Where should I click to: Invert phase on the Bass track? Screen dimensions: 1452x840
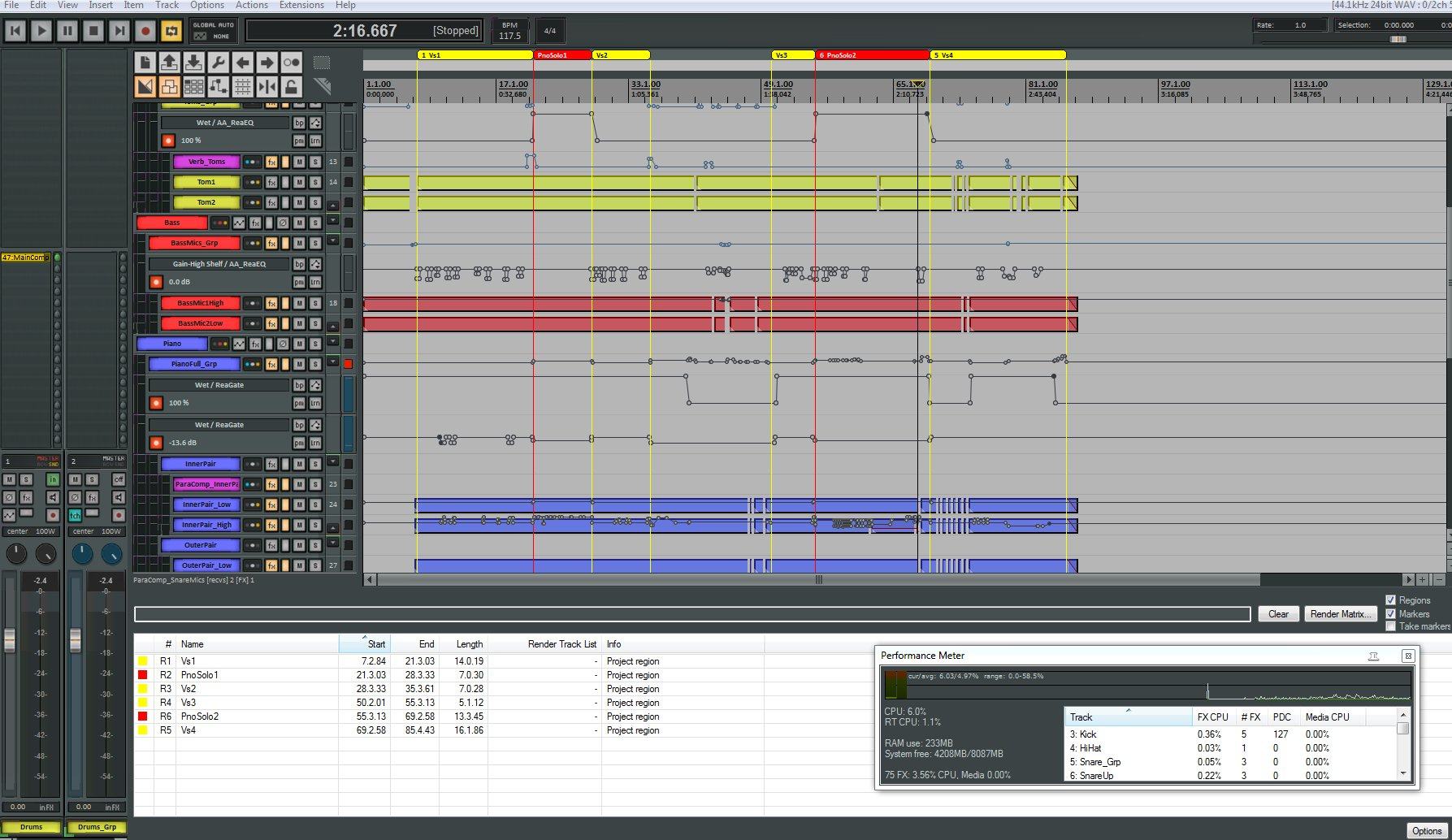[x=283, y=223]
